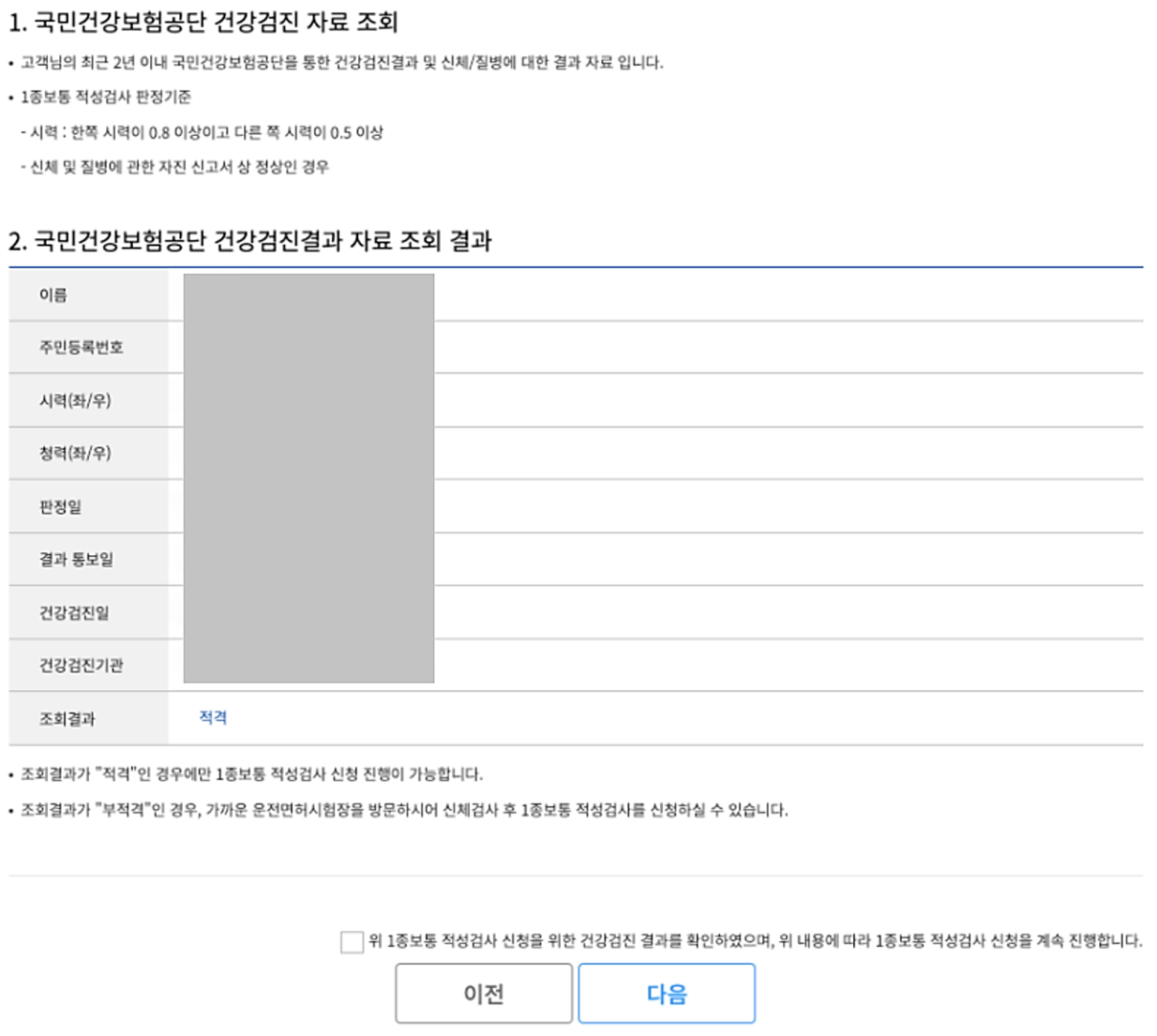Screen dimensions: 1157x1036
Task: Enable the 1종보통 적성검사 confirmation checkbox
Action: (349, 941)
